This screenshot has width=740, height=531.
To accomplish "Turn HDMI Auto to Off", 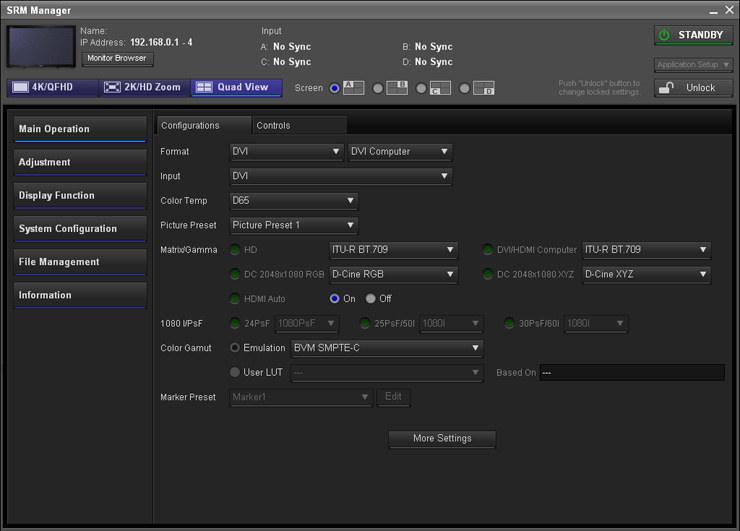I will (371, 299).
